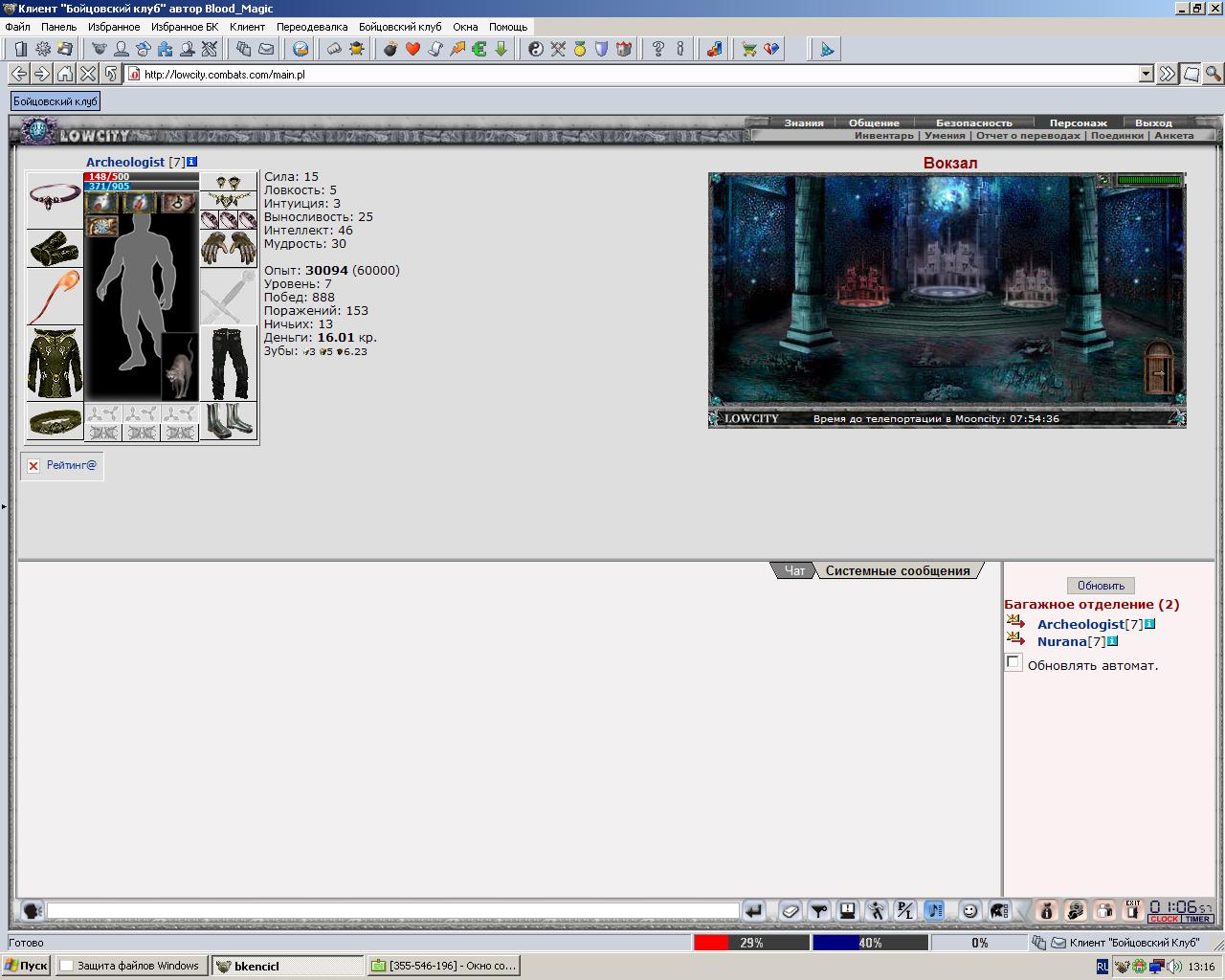Click the browser home navigation icon
Screen dimensions: 1225x980
[65, 74]
